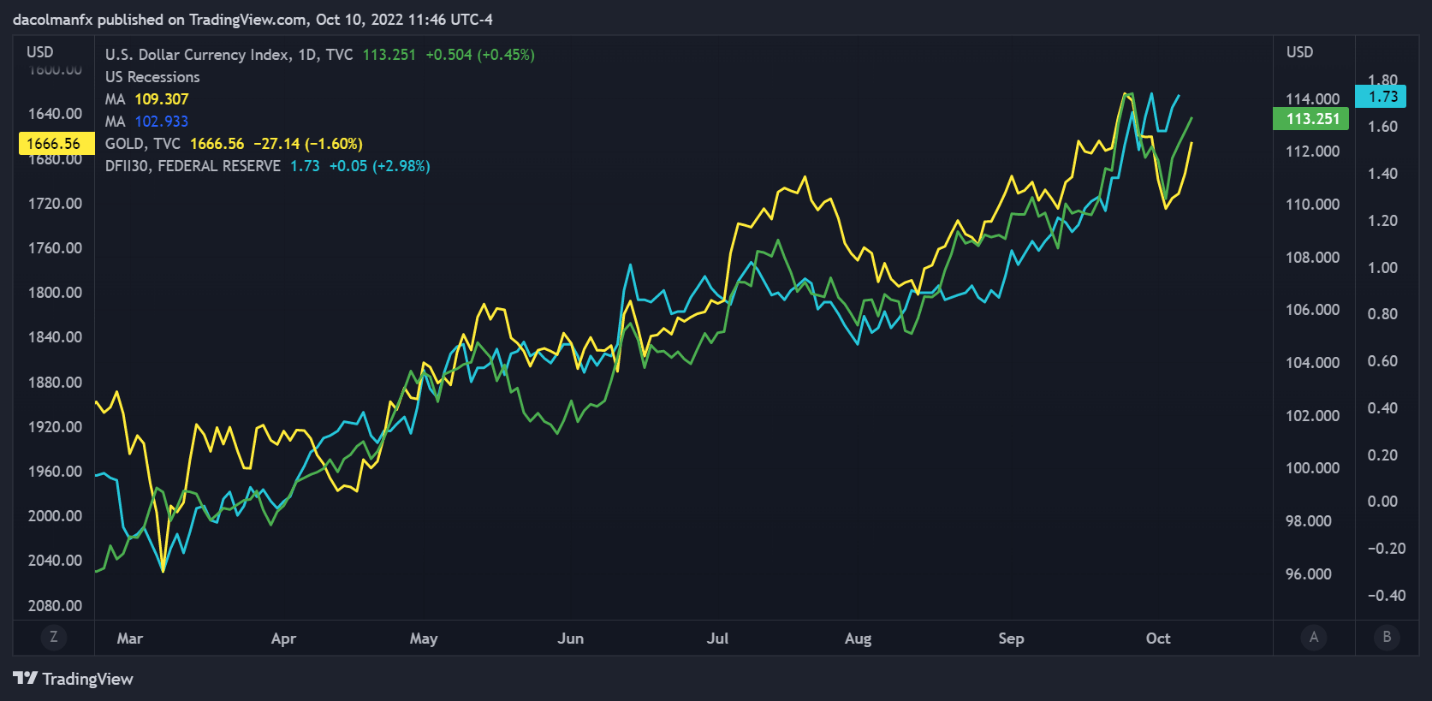Image resolution: width=1432 pixels, height=701 pixels.
Task: Click the yellow 1666.56 gold price tag
Action: pyautogui.click(x=56, y=144)
